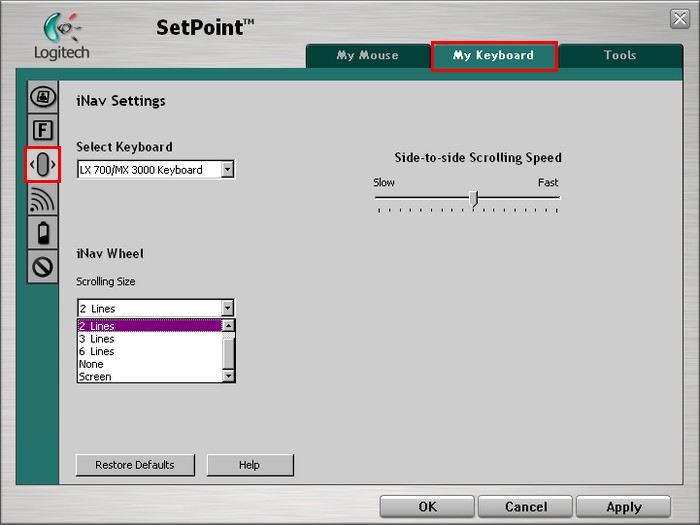The image size is (700, 525).
Task: Open the hot keys settings sidebar icon
Action: pos(42,97)
